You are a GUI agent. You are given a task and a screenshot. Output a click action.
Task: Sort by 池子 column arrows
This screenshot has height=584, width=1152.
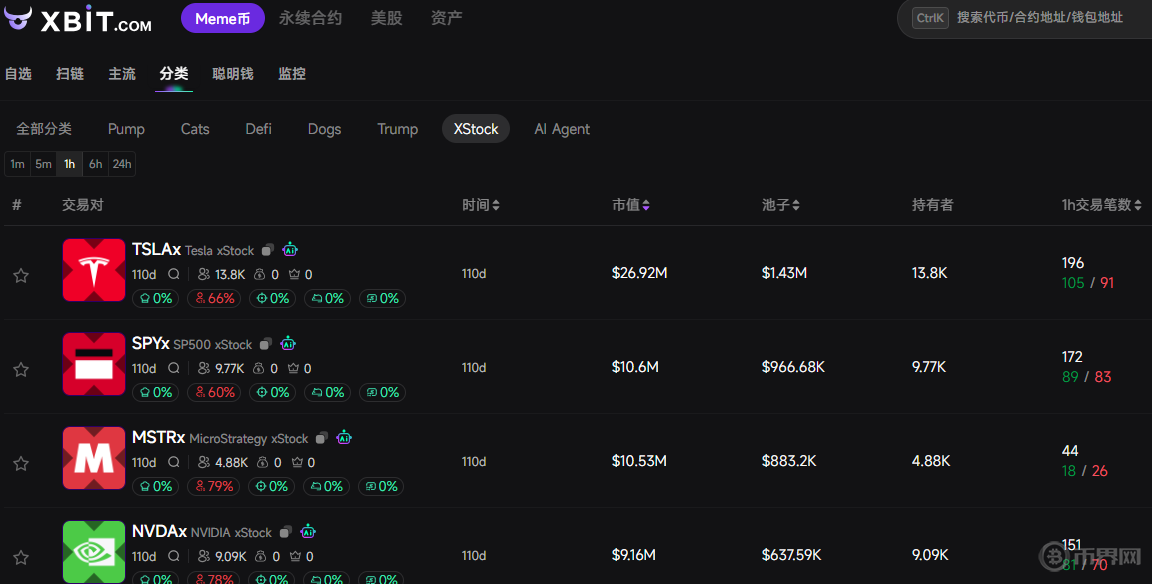796,205
